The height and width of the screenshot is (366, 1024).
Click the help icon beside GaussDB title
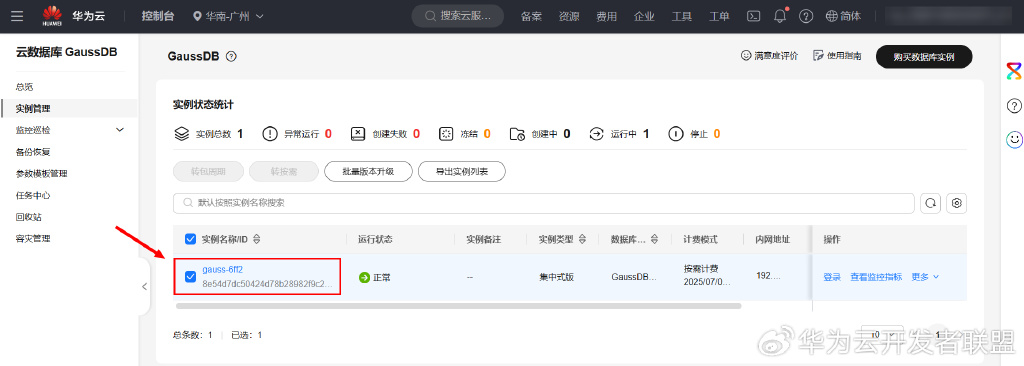(231, 57)
